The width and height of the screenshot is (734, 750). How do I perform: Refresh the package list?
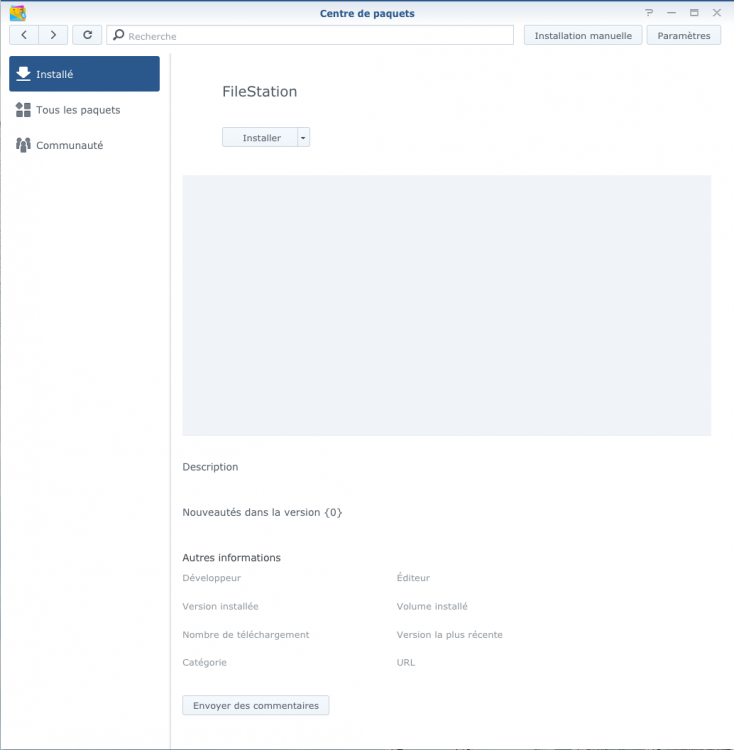coord(87,35)
